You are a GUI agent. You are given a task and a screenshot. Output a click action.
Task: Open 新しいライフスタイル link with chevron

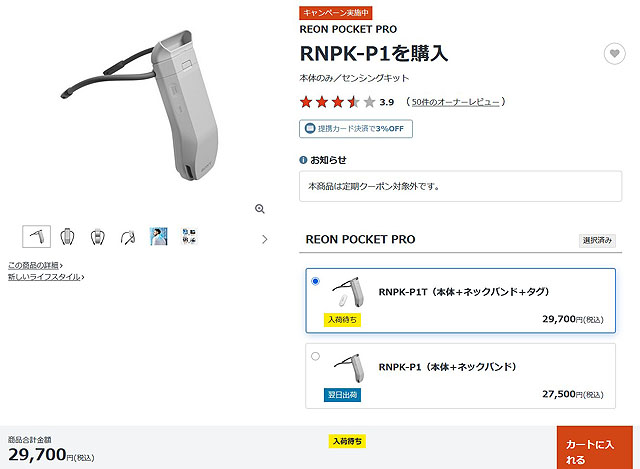point(46,277)
